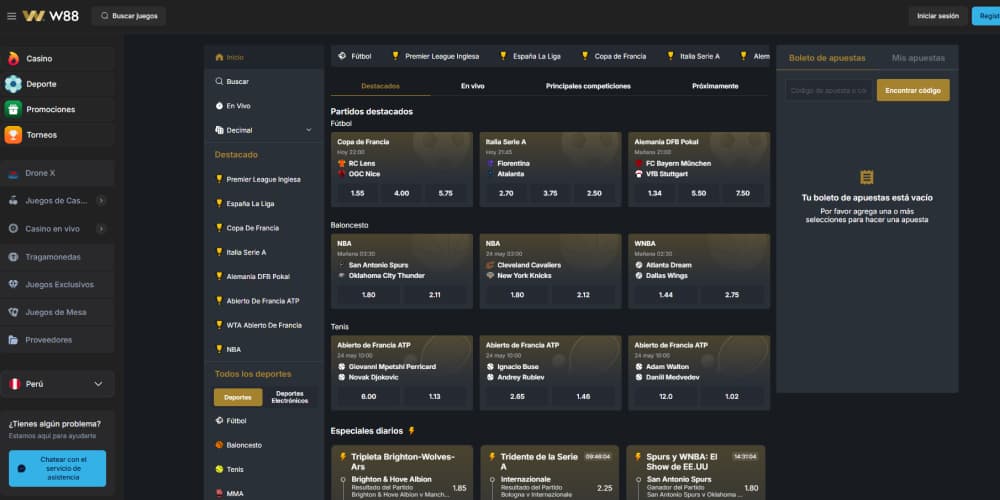This screenshot has width=1000, height=500.
Task: Click the Peru flag icon
Action: coord(15,384)
